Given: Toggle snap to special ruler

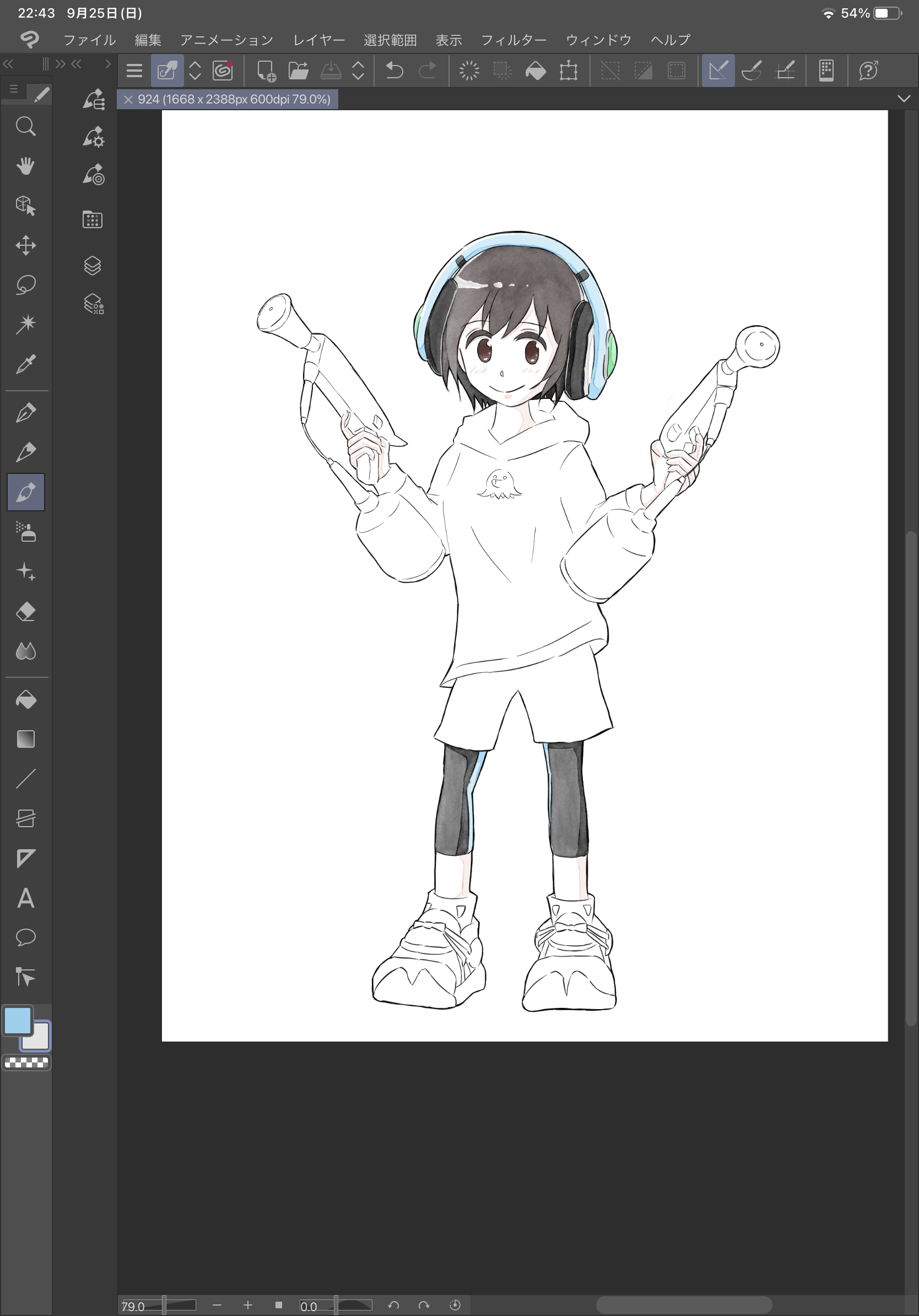Looking at the screenshot, I should [x=751, y=71].
